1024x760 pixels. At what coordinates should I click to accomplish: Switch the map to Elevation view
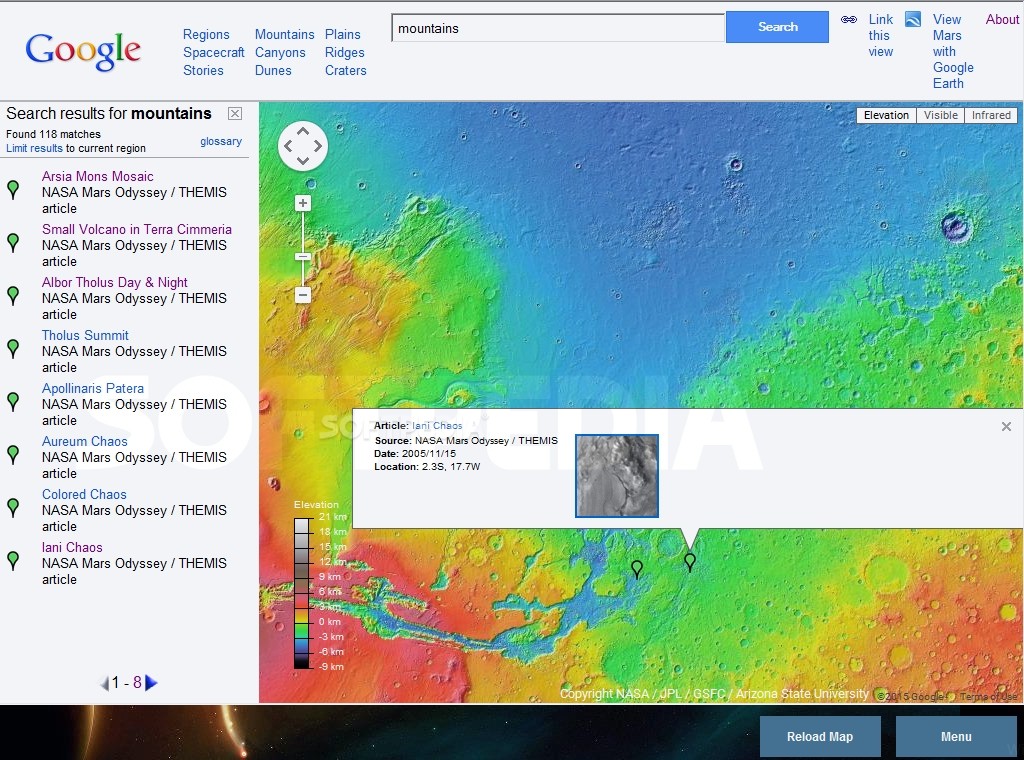click(886, 115)
